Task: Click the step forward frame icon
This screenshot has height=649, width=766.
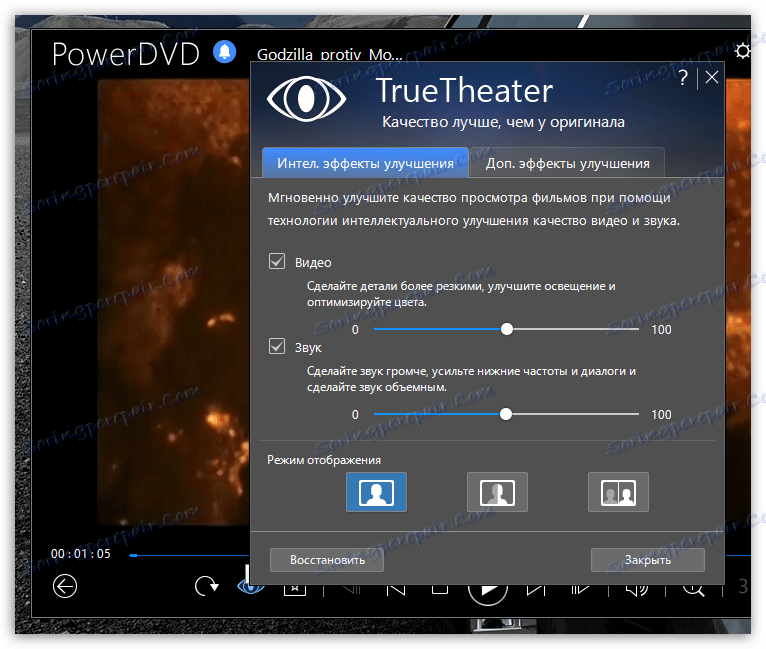Action: point(580,590)
